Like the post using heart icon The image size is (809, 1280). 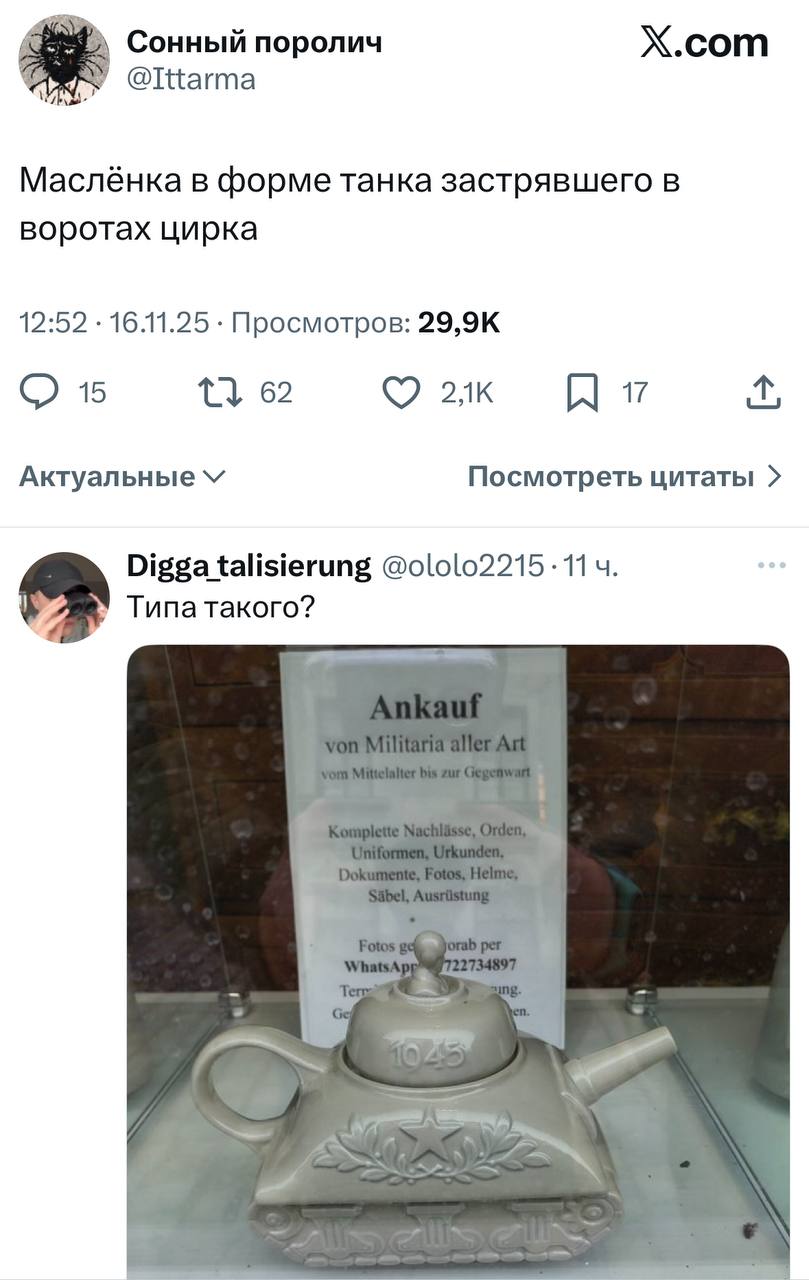point(402,393)
